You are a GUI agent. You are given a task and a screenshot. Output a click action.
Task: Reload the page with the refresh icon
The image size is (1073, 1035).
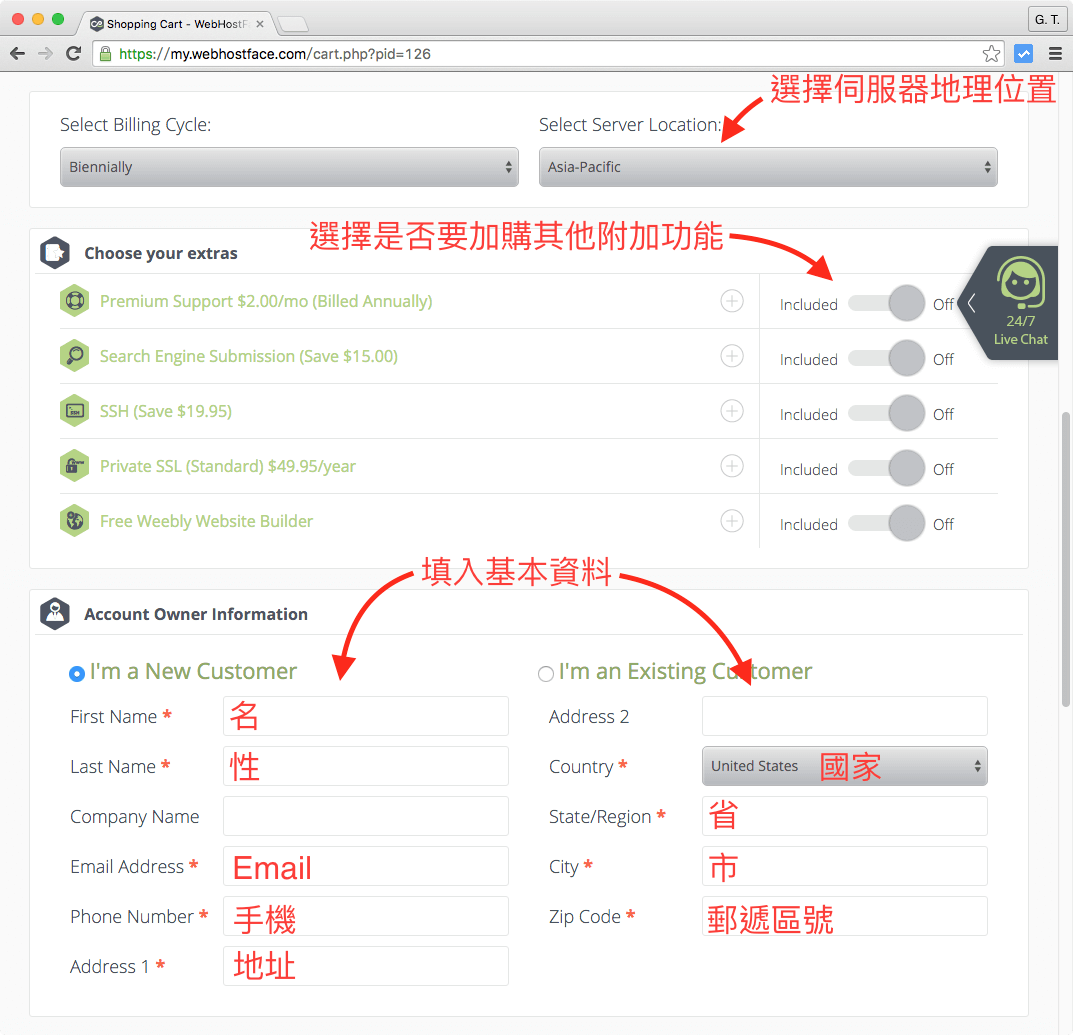(73, 54)
